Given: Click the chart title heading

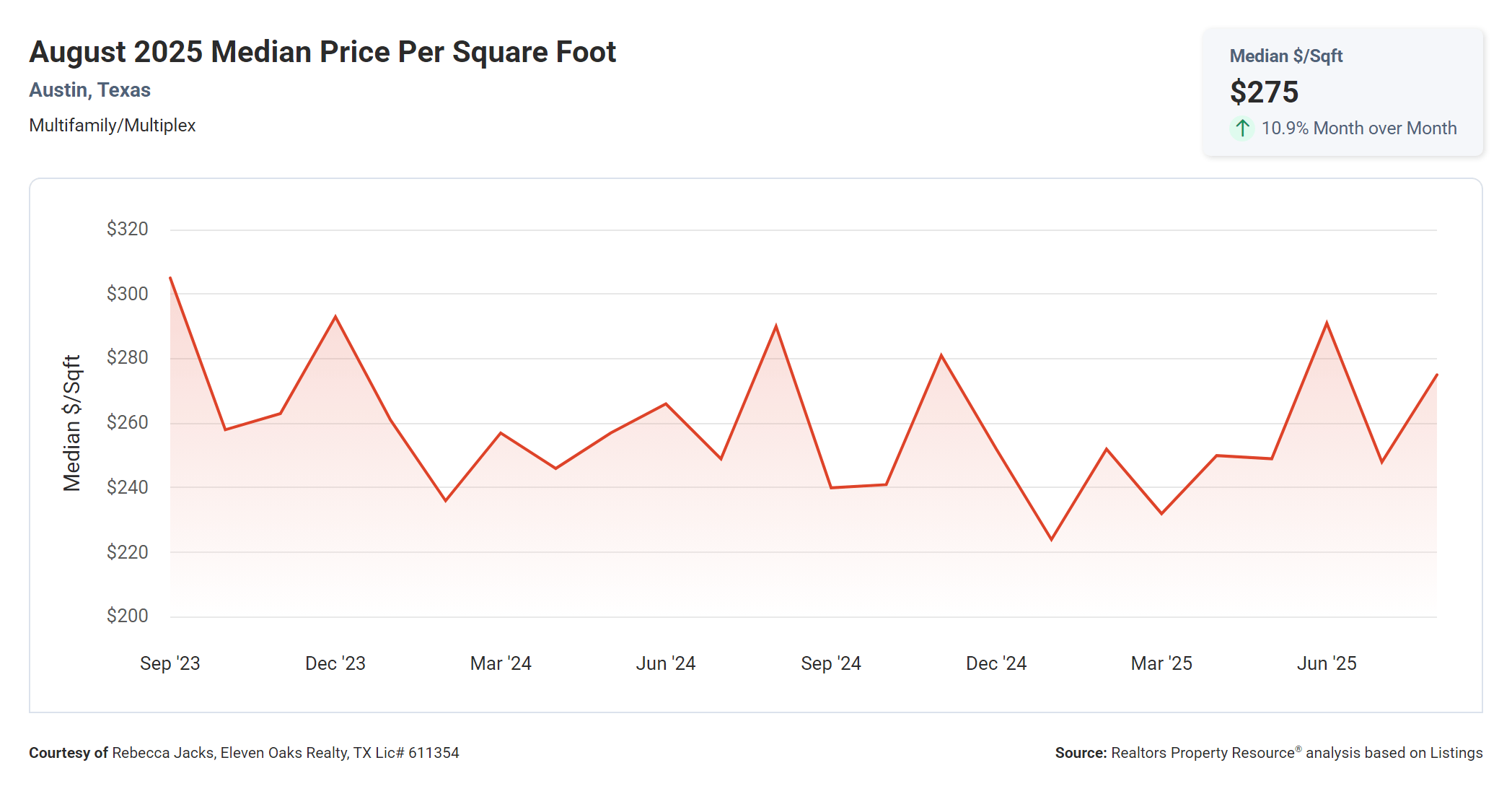Looking at the screenshot, I should [x=322, y=52].
